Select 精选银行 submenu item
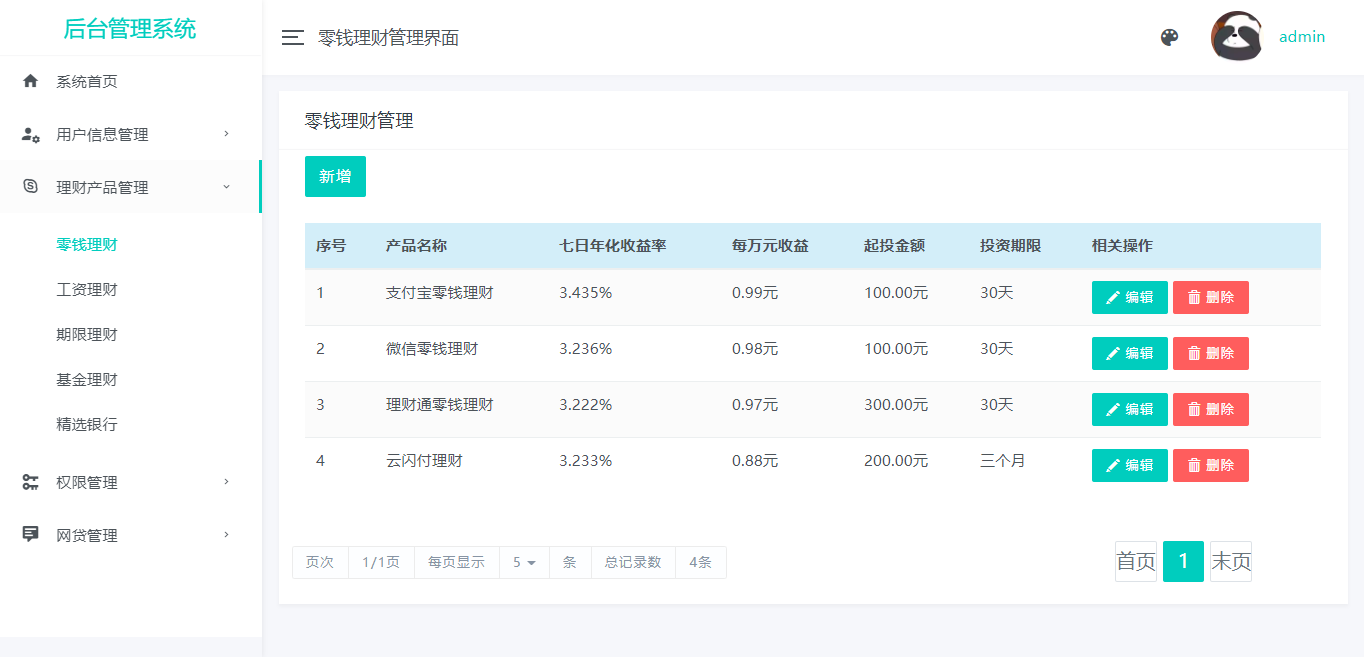This screenshot has height=657, width=1364. click(x=87, y=424)
